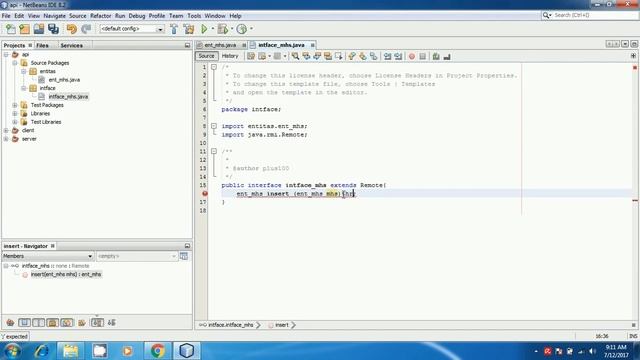Toggle Show Non-Public Members in Navigator
The image size is (640, 360).
tap(52, 322)
